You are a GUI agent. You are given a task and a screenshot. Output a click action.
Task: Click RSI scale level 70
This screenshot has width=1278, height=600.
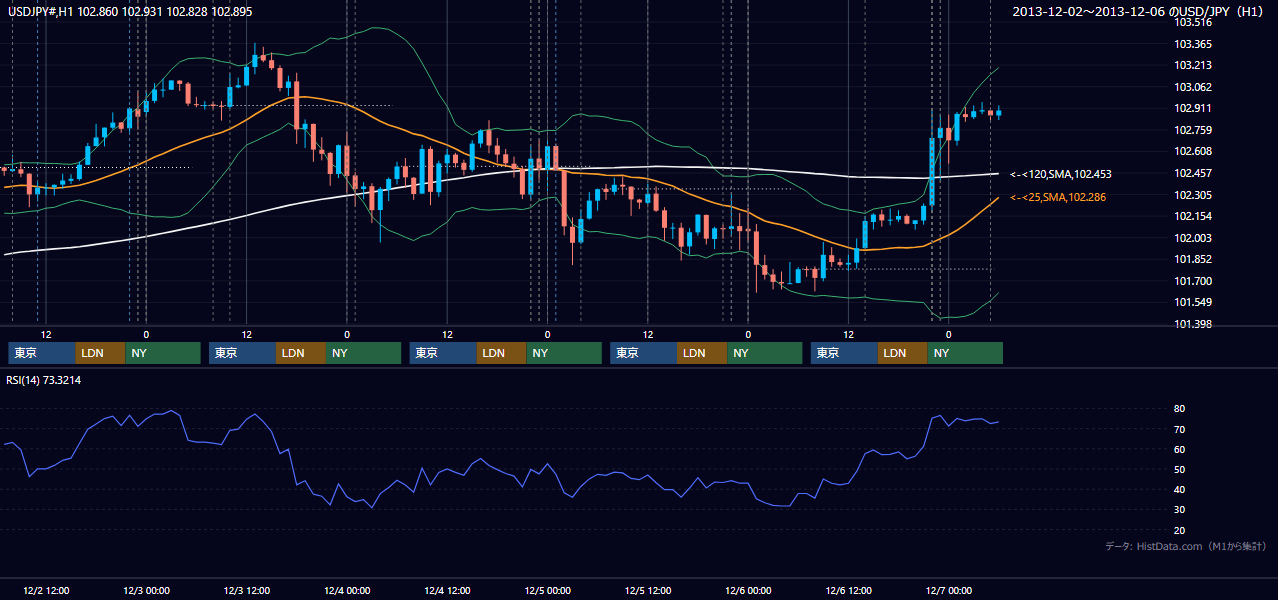1180,429
